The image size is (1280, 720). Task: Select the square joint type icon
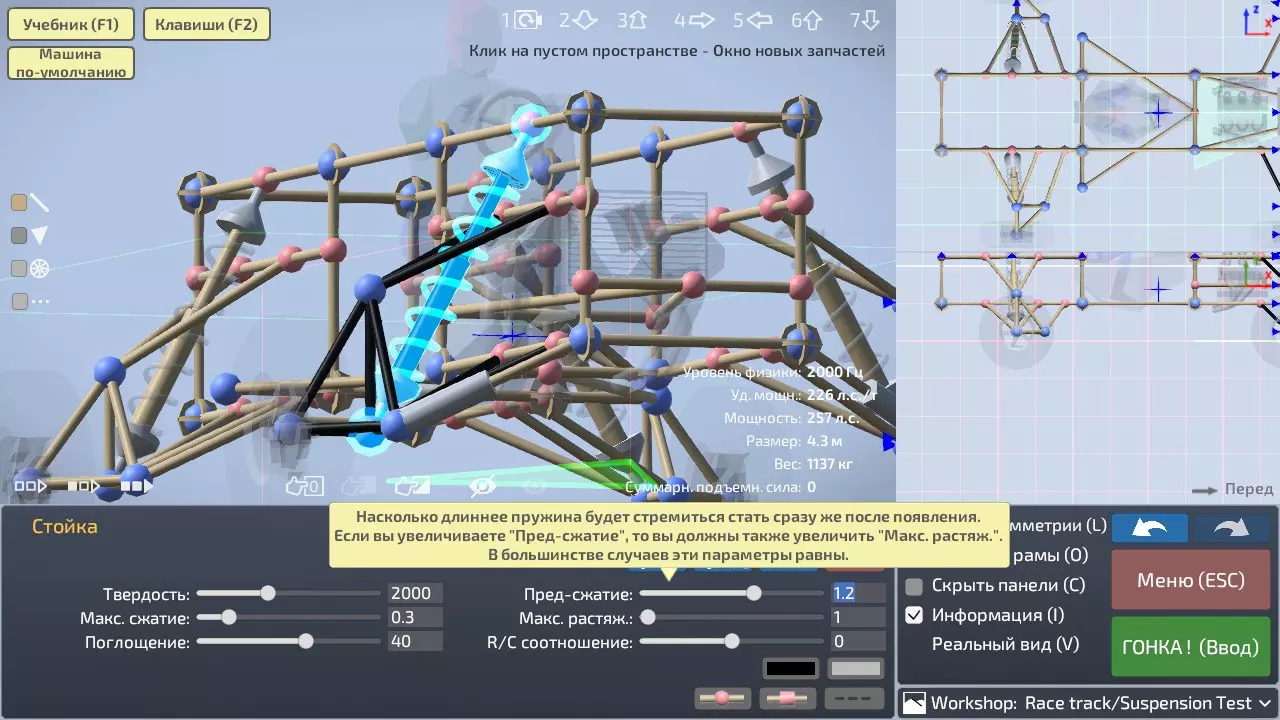[788, 698]
